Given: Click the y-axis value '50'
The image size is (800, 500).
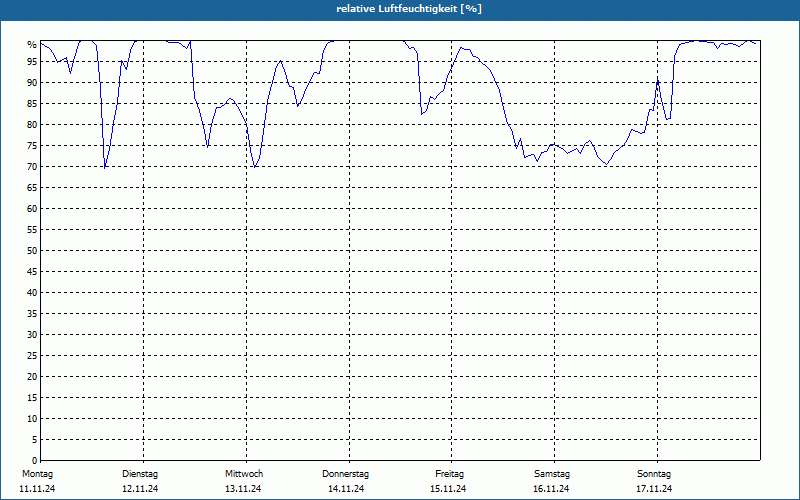Looking at the screenshot, I should pyautogui.click(x=32, y=251).
